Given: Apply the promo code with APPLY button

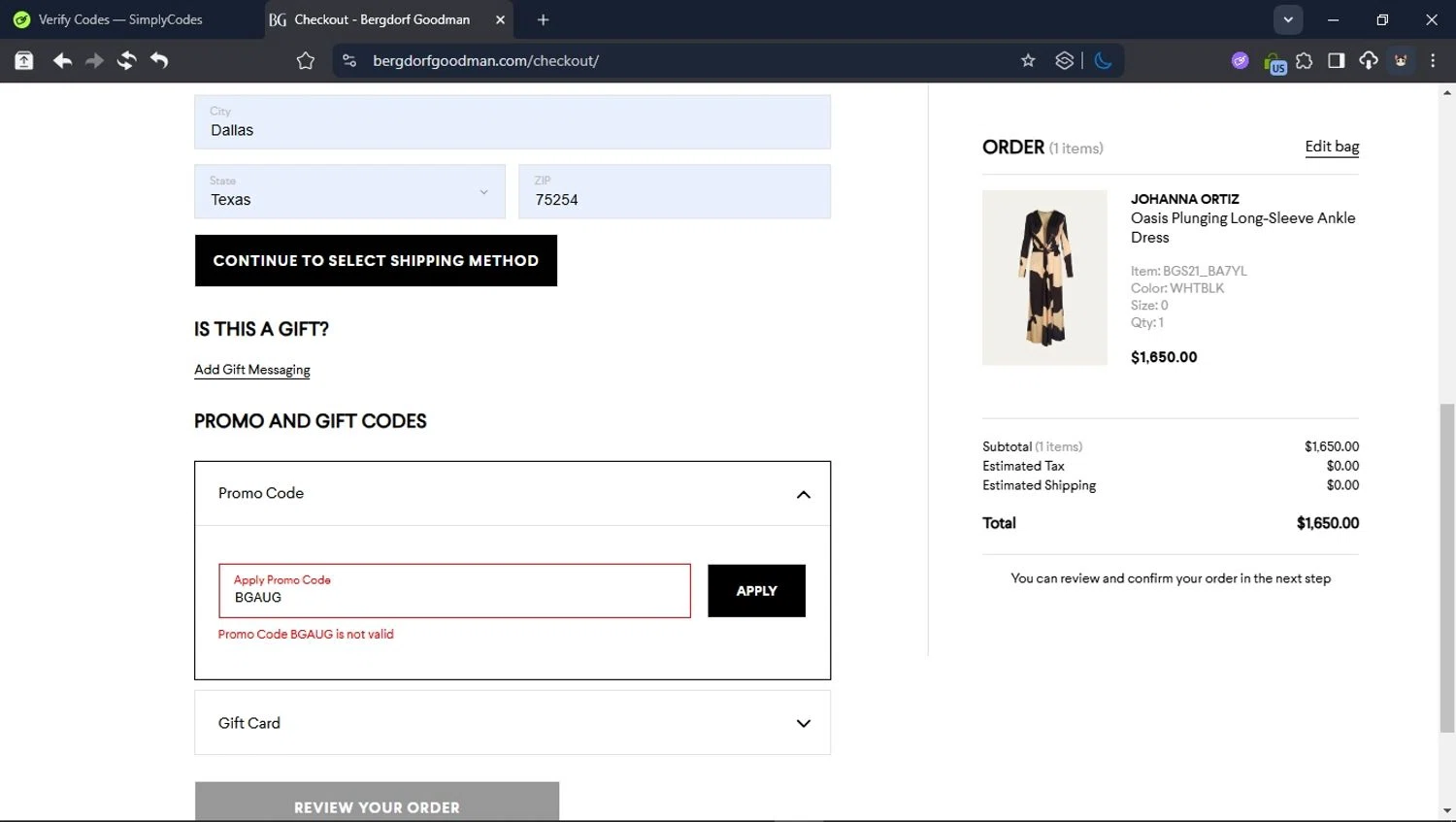Looking at the screenshot, I should [x=756, y=590].
